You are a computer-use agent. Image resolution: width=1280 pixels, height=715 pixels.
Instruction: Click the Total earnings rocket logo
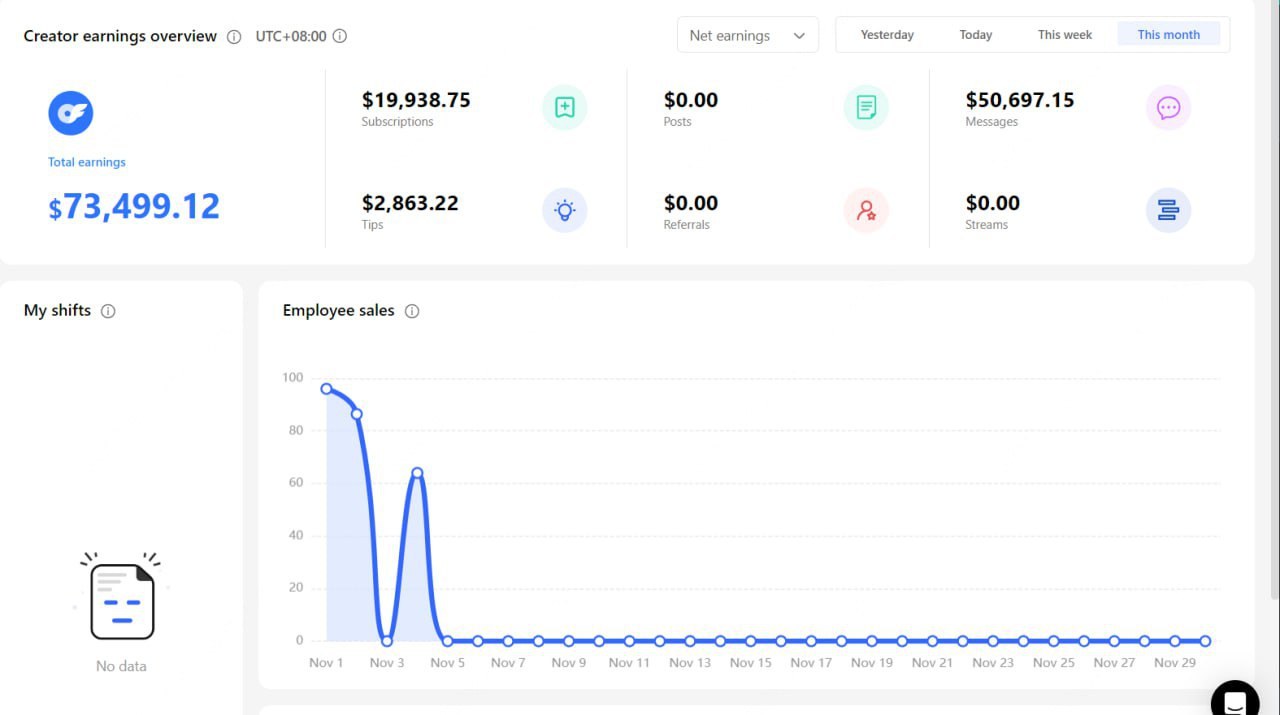(x=70, y=113)
